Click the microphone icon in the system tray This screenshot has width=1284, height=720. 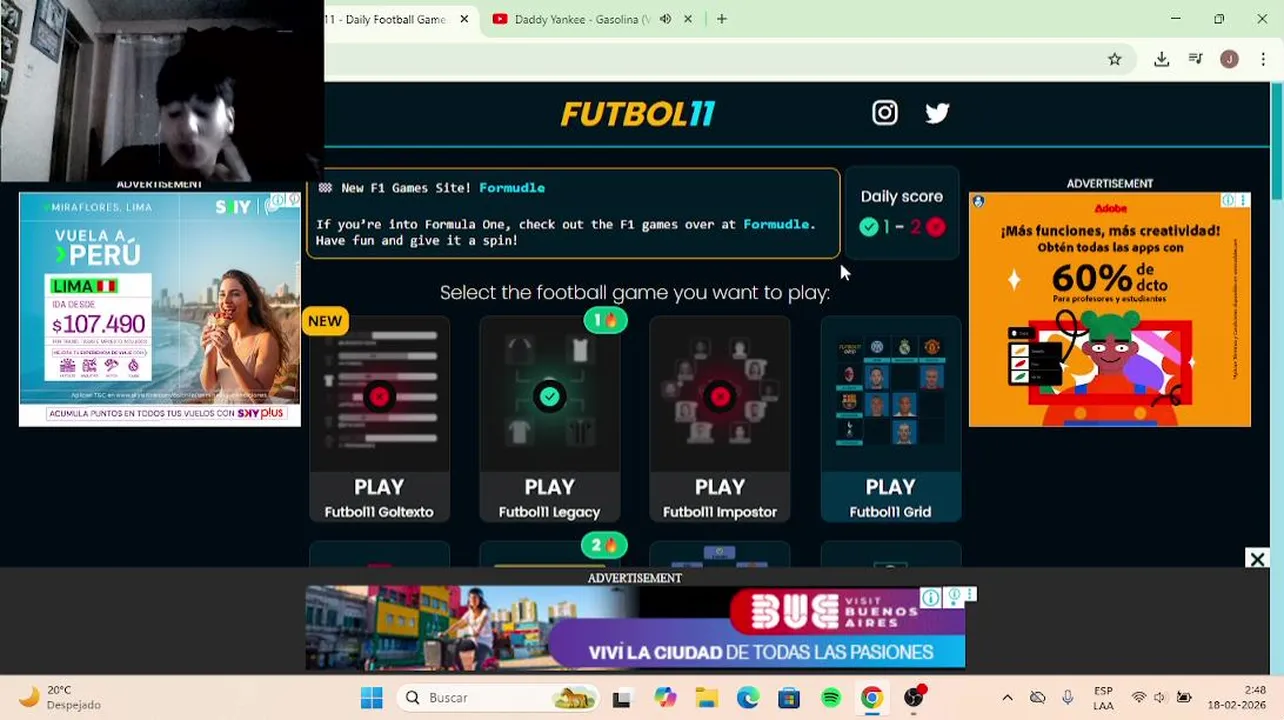(x=1068, y=698)
